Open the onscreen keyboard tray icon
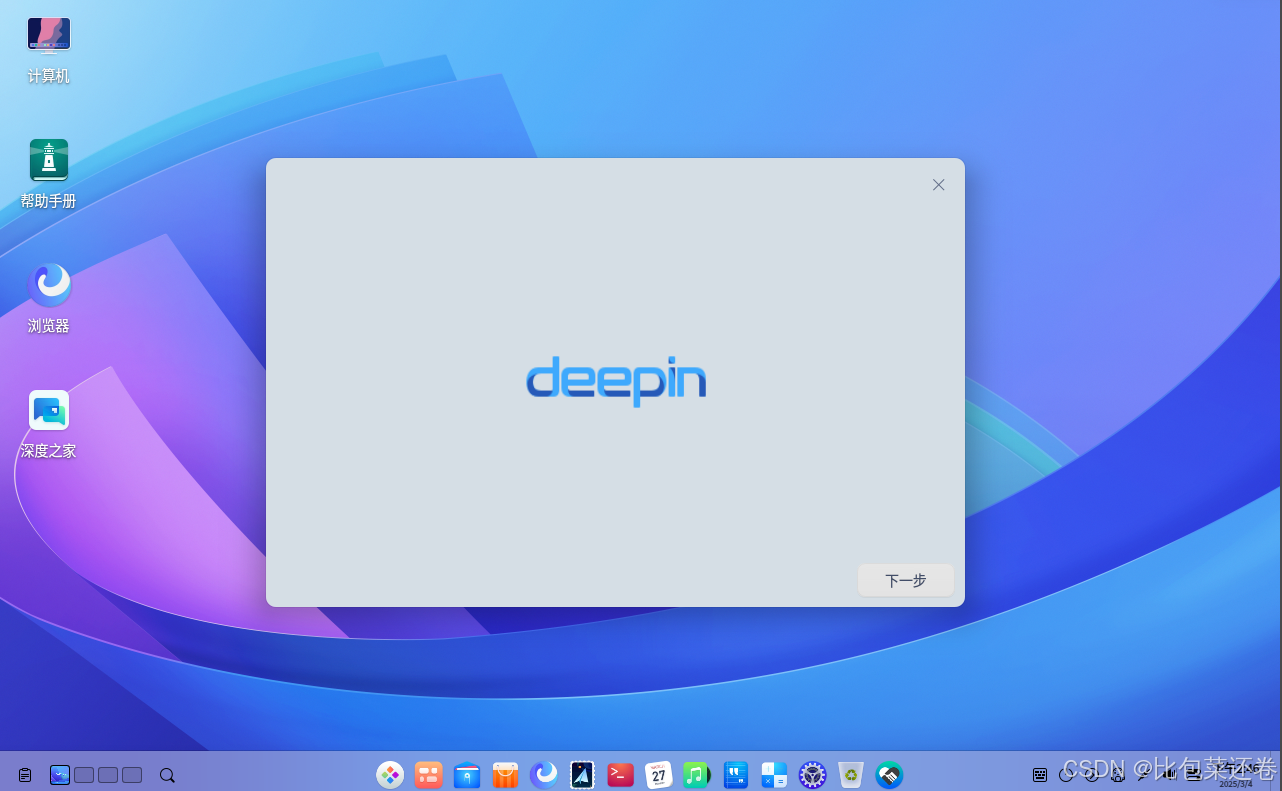Image resolution: width=1282 pixels, height=791 pixels. coord(1040,775)
